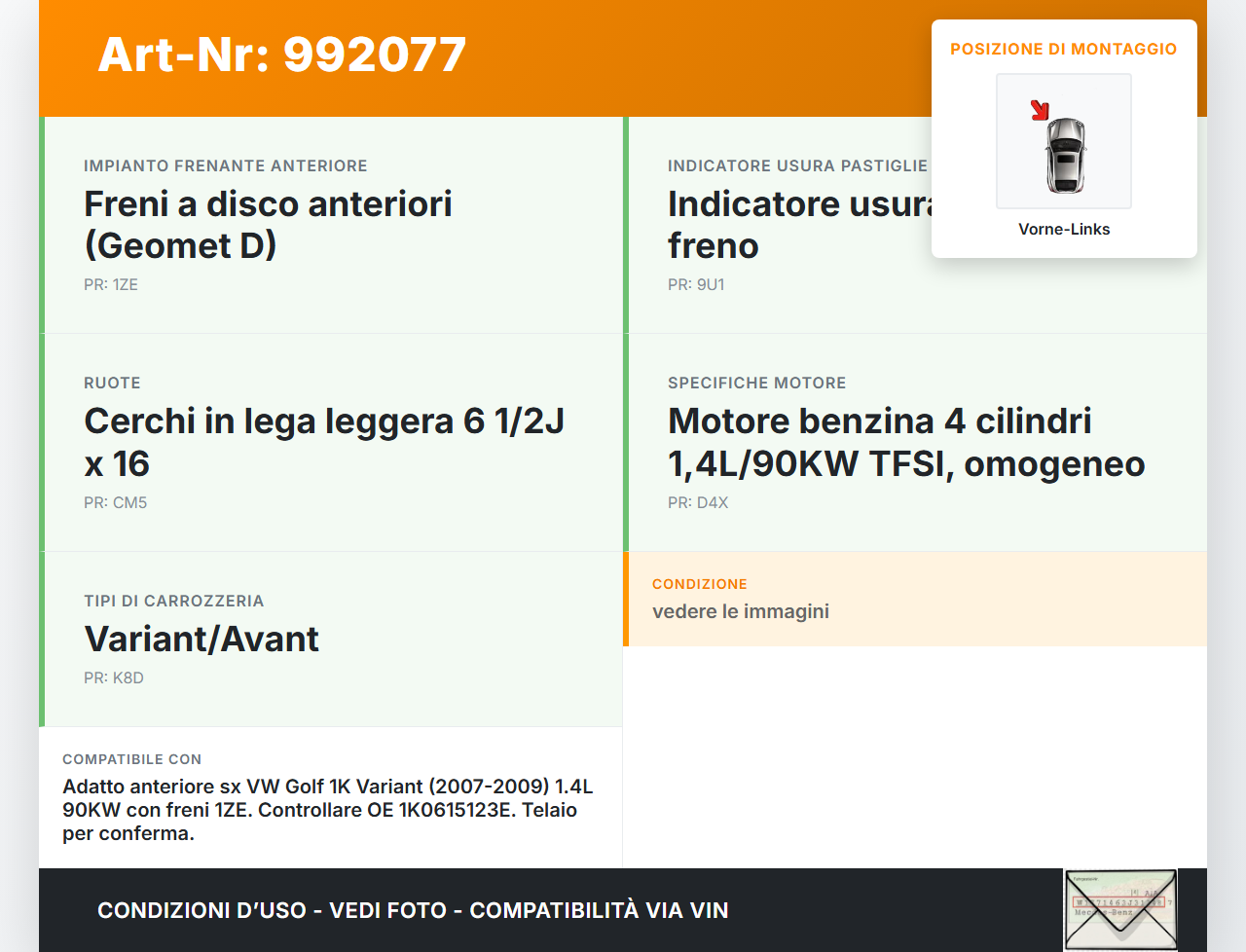Expand the SPECIFICHE MOTORE card
This screenshot has height=952, width=1246.
(905, 441)
